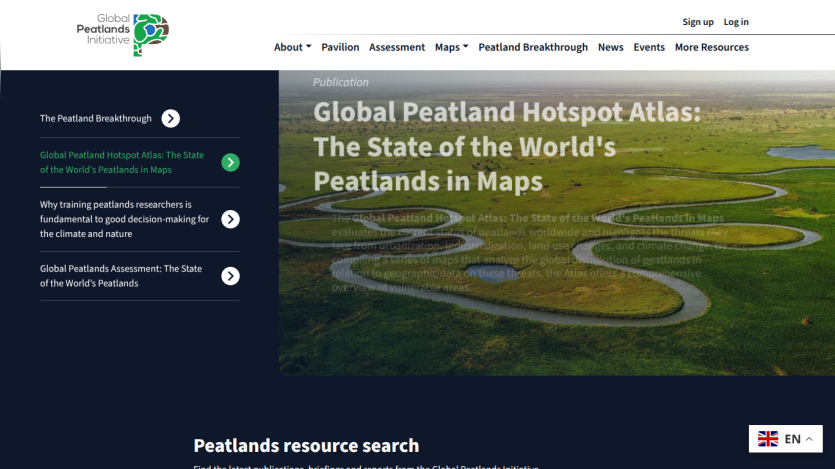The image size is (835, 469).
Task: Click the hero title Global Peatland Hotspot Atlas
Action: click(x=506, y=146)
